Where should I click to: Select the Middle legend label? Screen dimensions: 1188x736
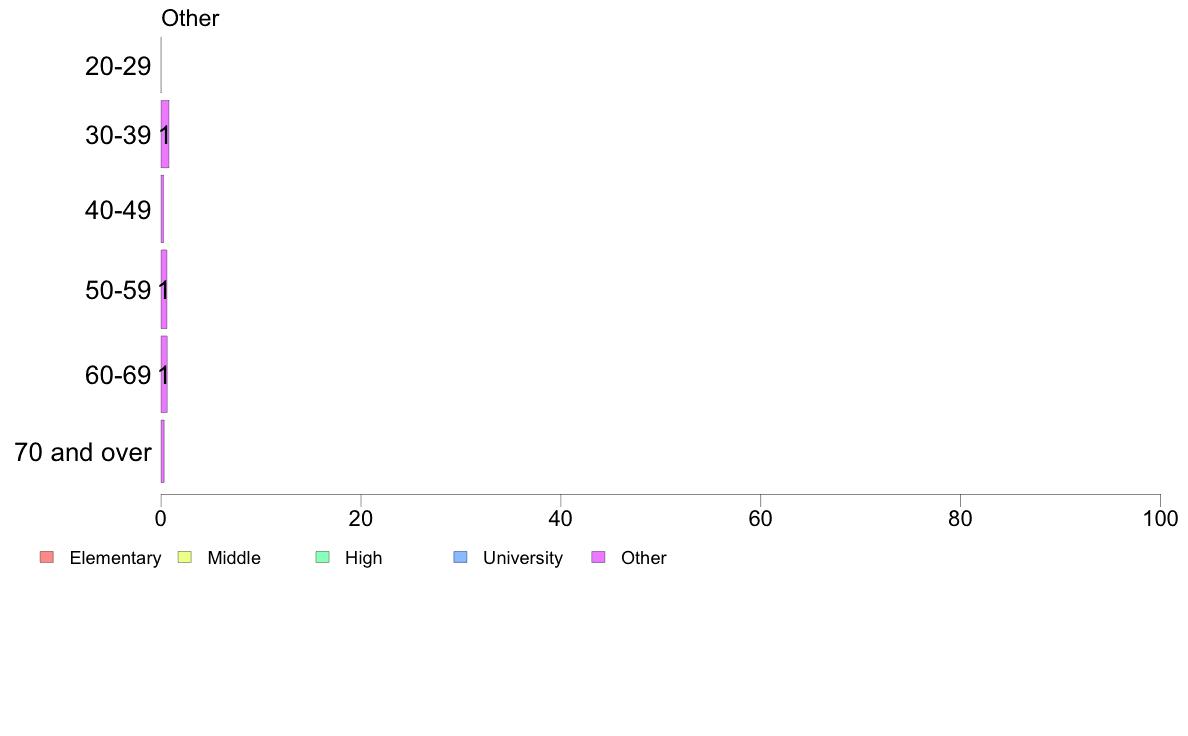[234, 558]
